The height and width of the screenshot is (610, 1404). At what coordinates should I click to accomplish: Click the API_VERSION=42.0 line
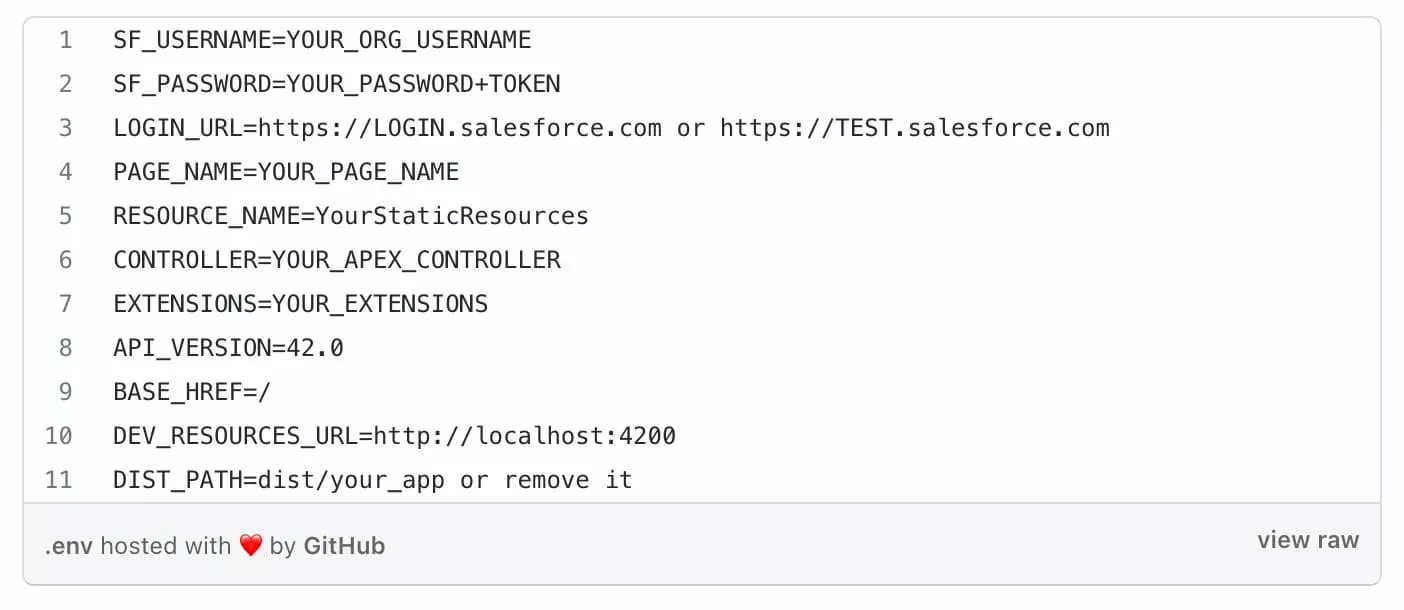tap(228, 348)
